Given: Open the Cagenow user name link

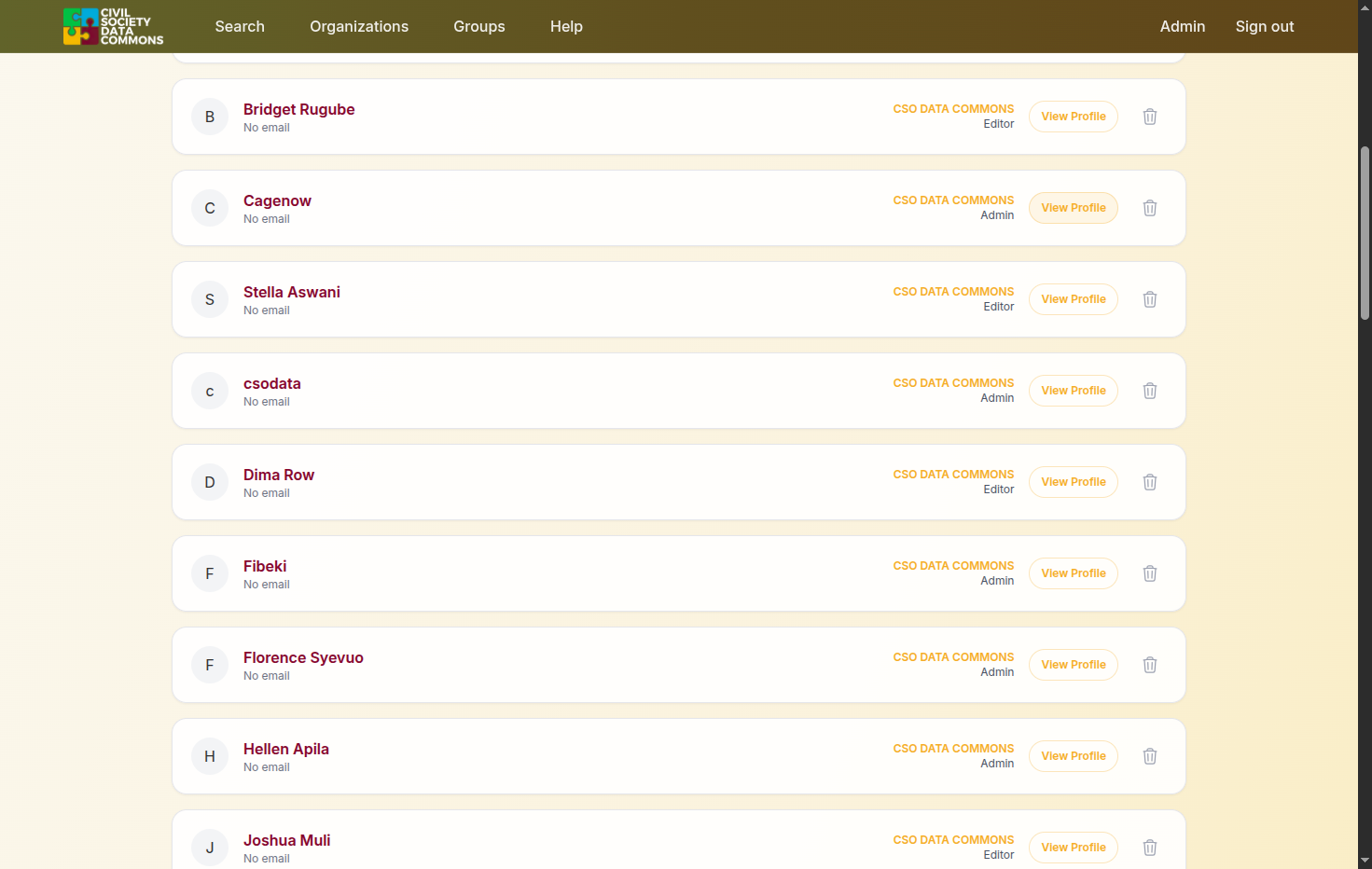Looking at the screenshot, I should pyautogui.click(x=277, y=200).
